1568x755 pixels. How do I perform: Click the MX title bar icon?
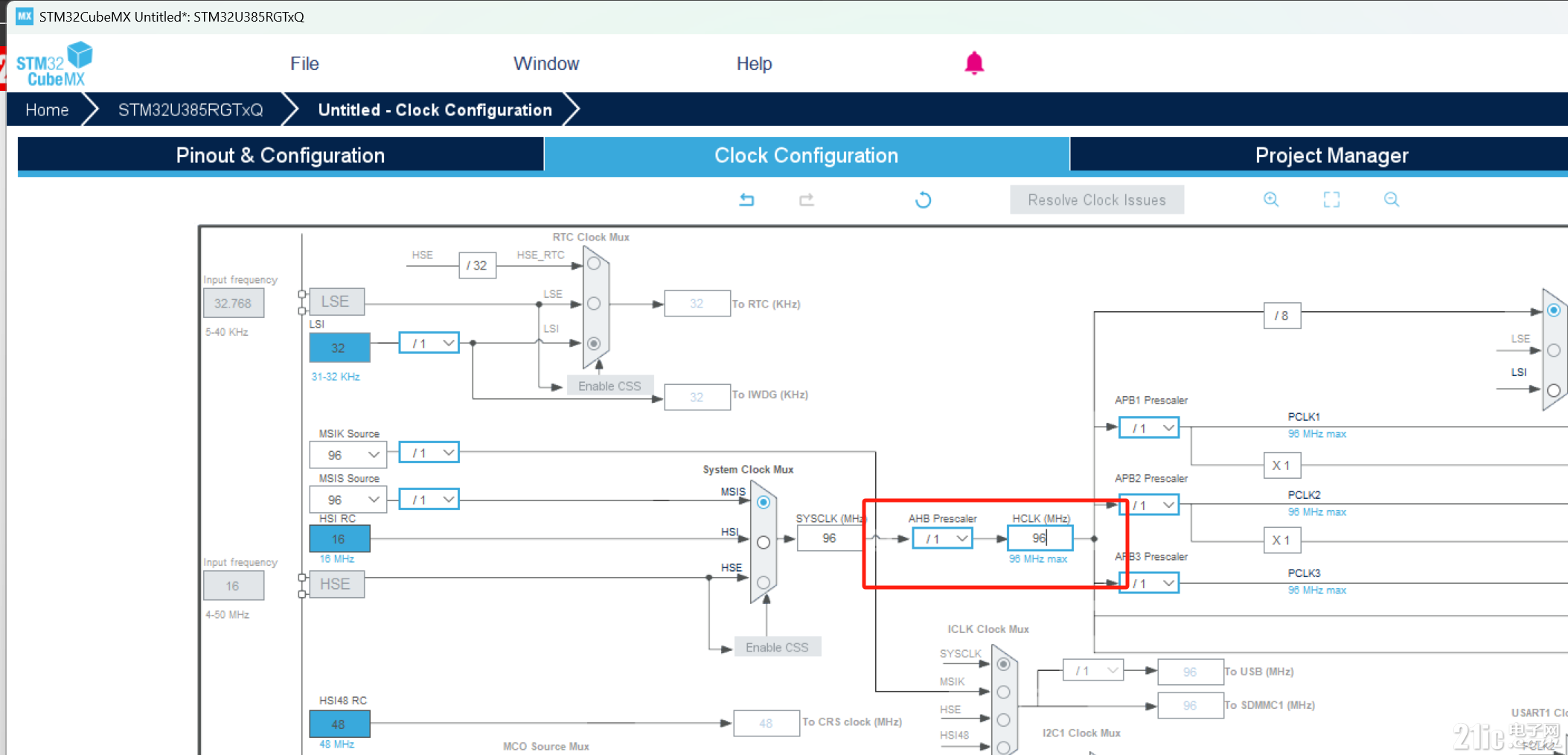coord(25,16)
